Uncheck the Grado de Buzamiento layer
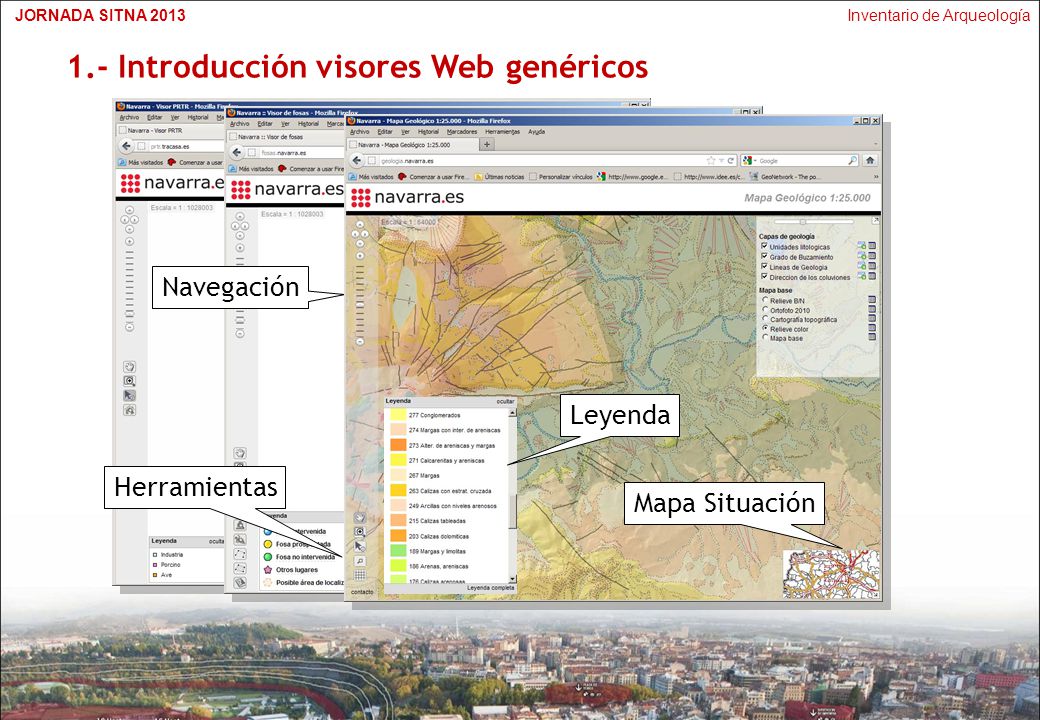Image resolution: width=1040 pixels, height=720 pixels. tap(764, 256)
